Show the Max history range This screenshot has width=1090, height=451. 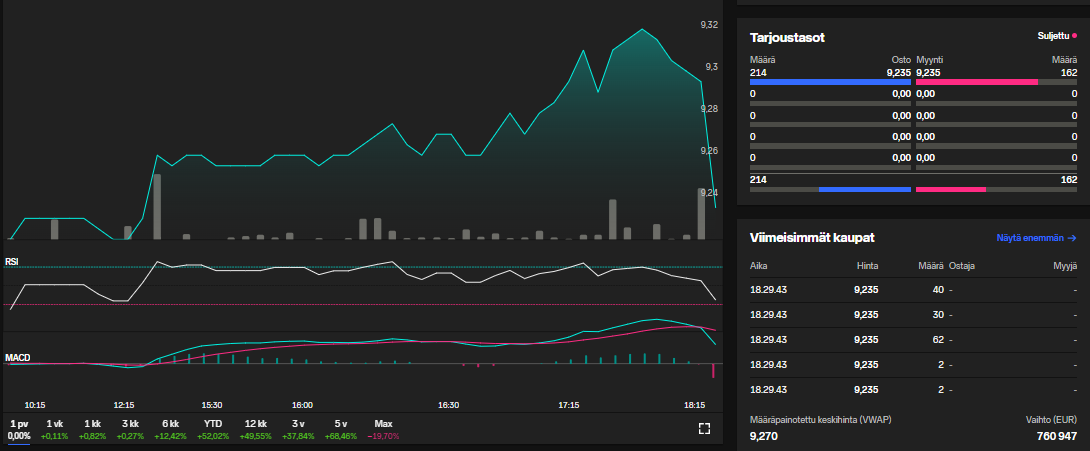click(383, 429)
